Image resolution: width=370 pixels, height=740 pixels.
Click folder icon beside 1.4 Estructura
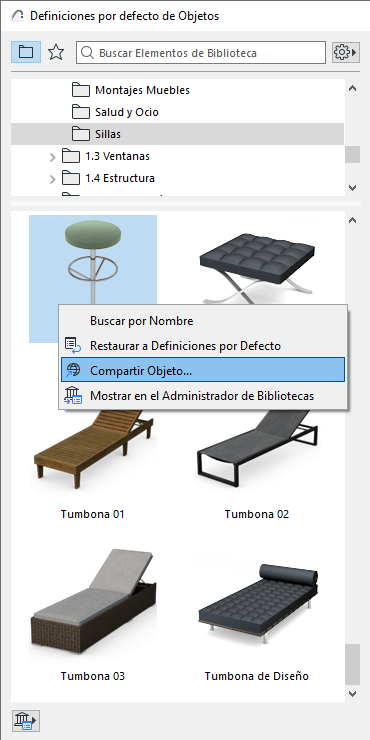[x=71, y=178]
